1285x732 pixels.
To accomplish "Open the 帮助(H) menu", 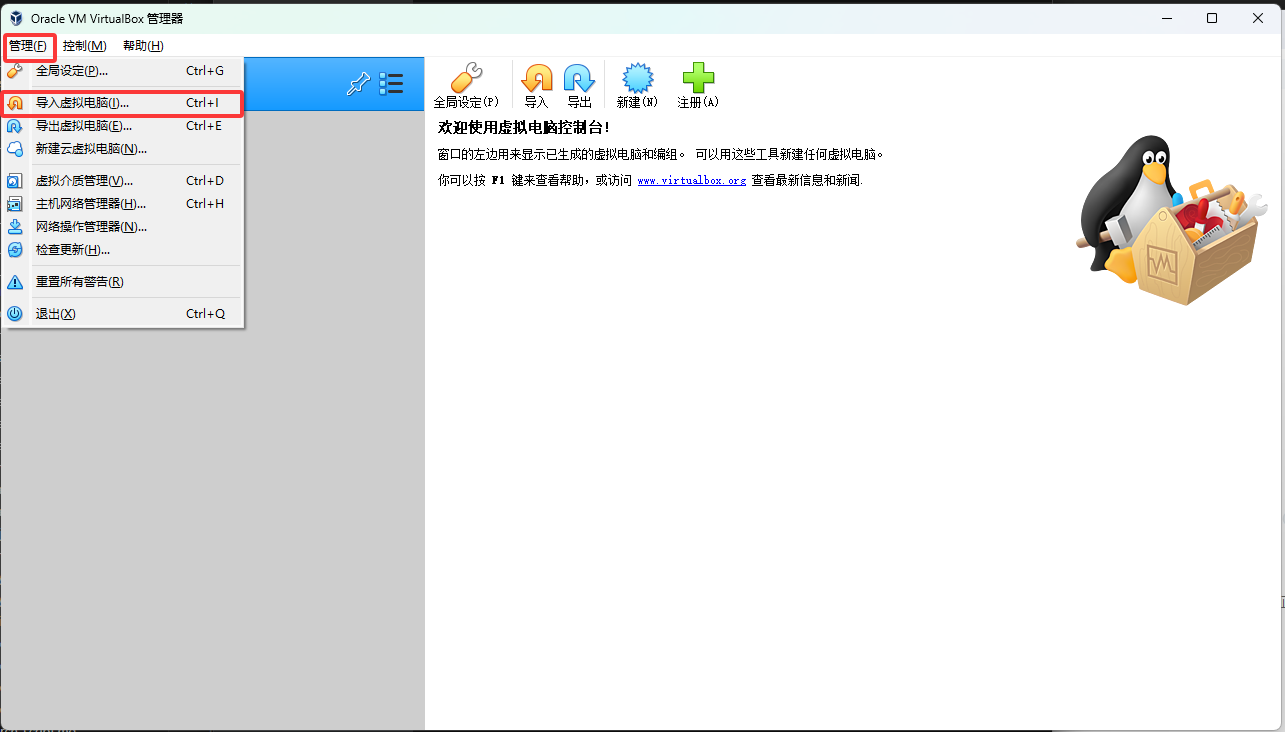I will pos(143,46).
